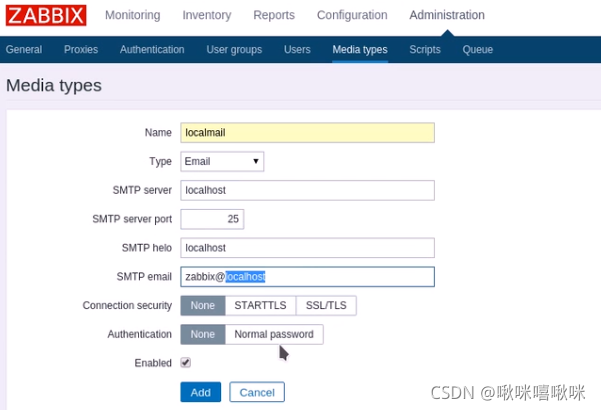This screenshot has width=601, height=410.
Task: Open the Inventory menu
Action: click(x=207, y=15)
